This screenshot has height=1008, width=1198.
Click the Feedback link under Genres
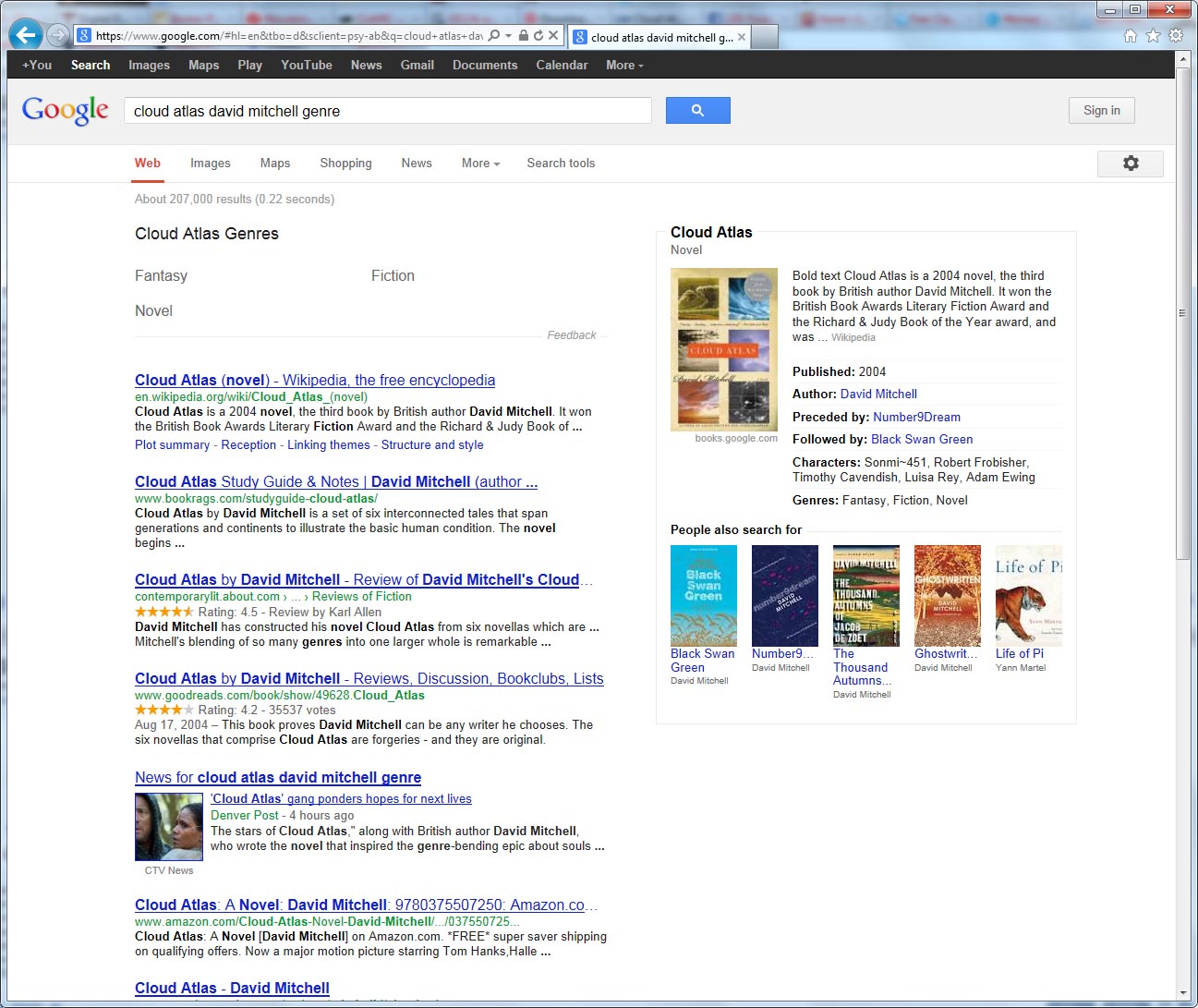[572, 335]
